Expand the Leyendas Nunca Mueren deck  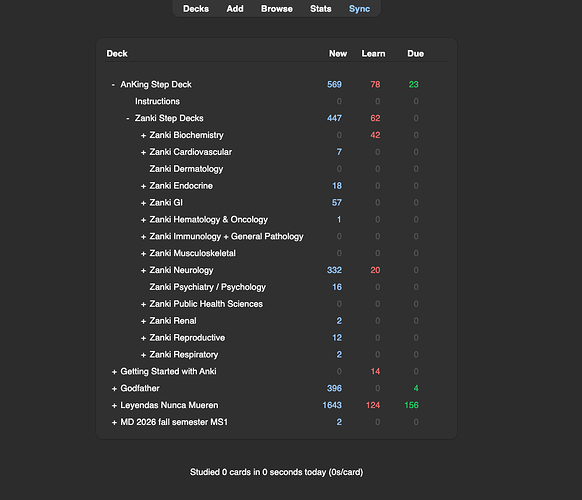point(114,406)
